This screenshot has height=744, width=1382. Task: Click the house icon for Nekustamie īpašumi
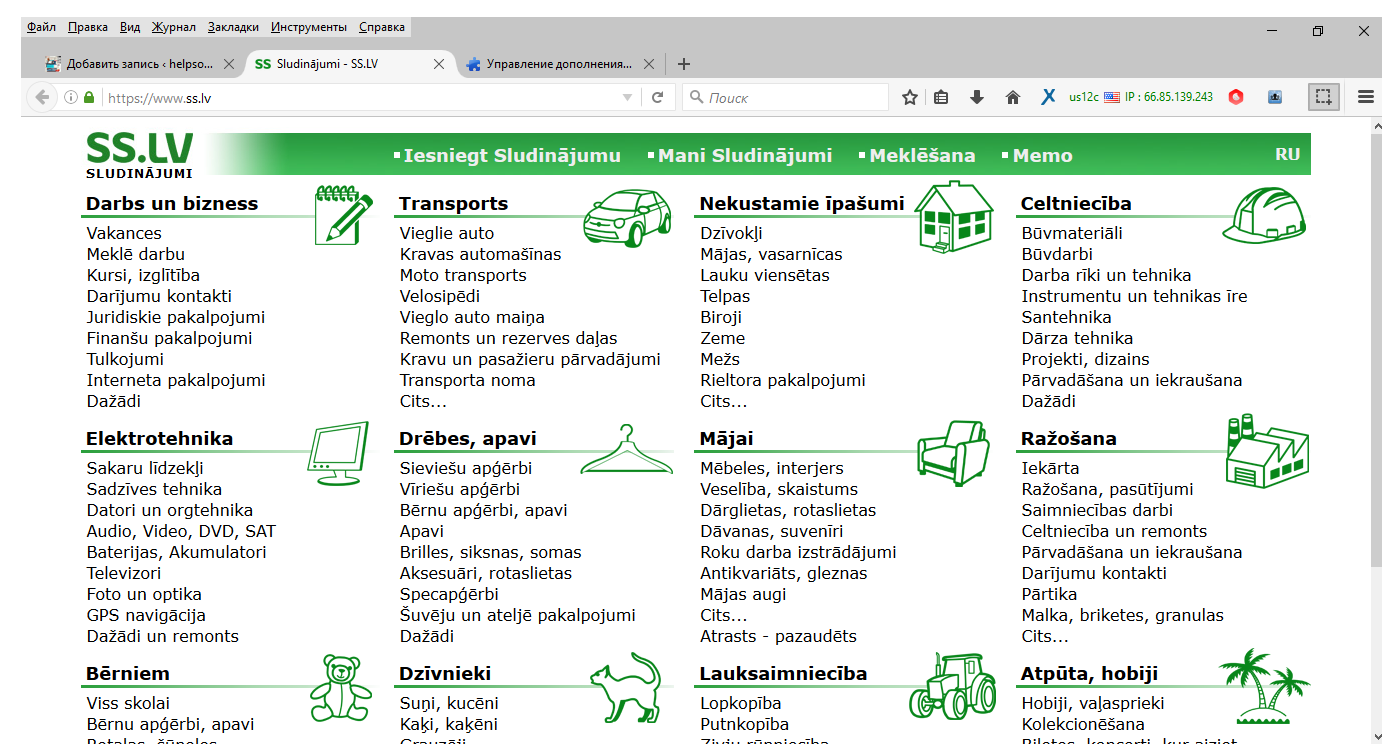pos(954,216)
